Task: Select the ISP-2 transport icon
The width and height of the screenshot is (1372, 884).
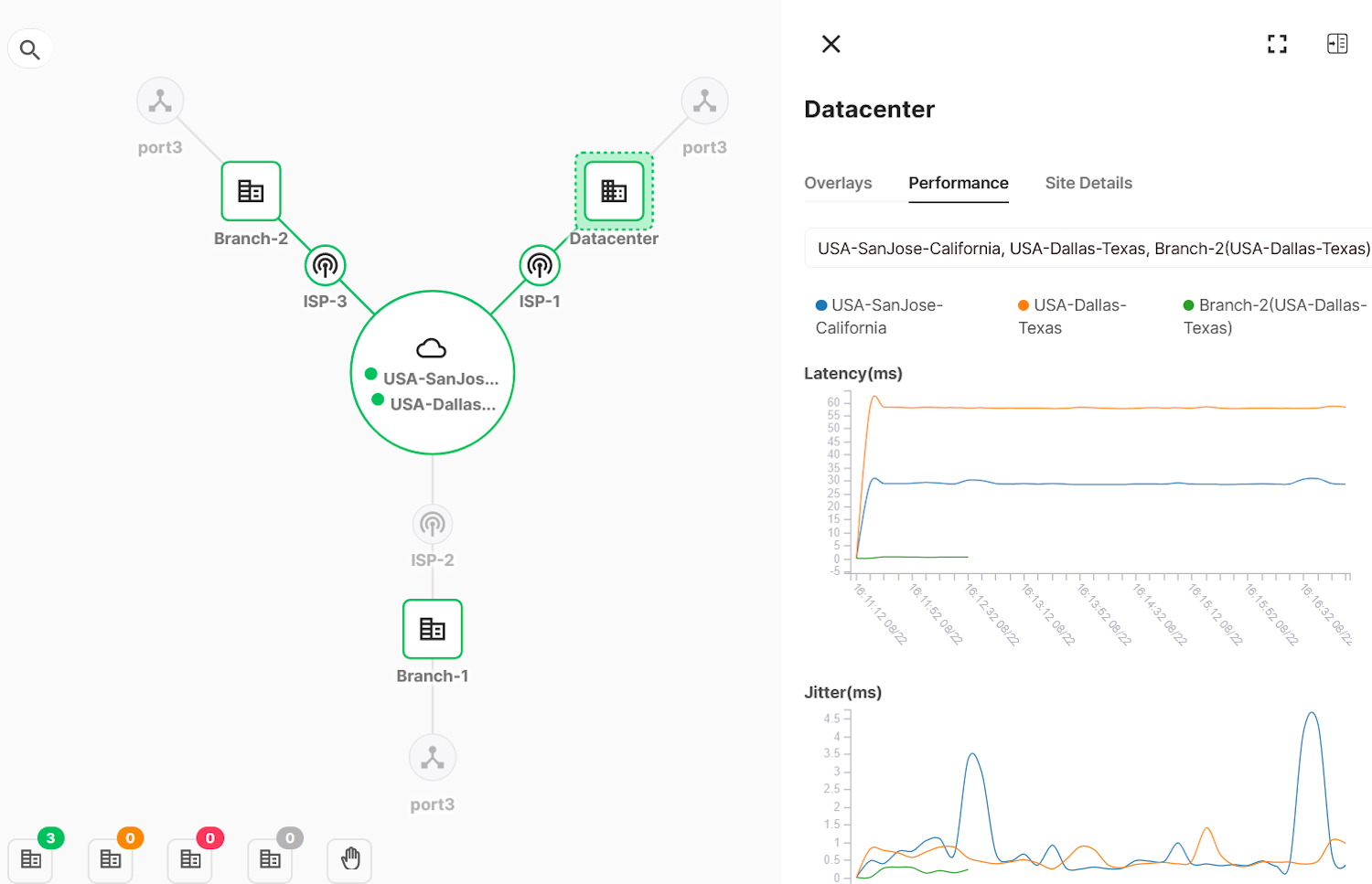Action: (432, 523)
